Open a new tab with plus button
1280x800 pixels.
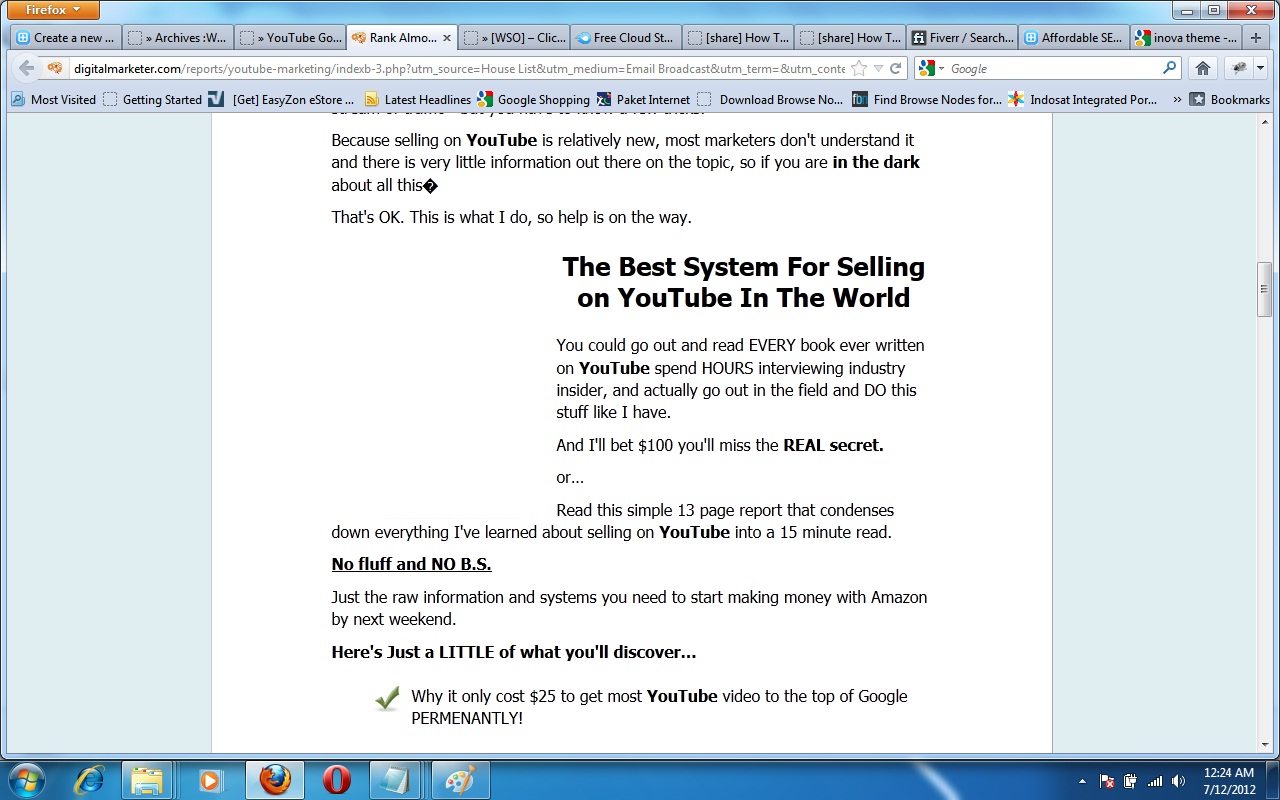1257,38
